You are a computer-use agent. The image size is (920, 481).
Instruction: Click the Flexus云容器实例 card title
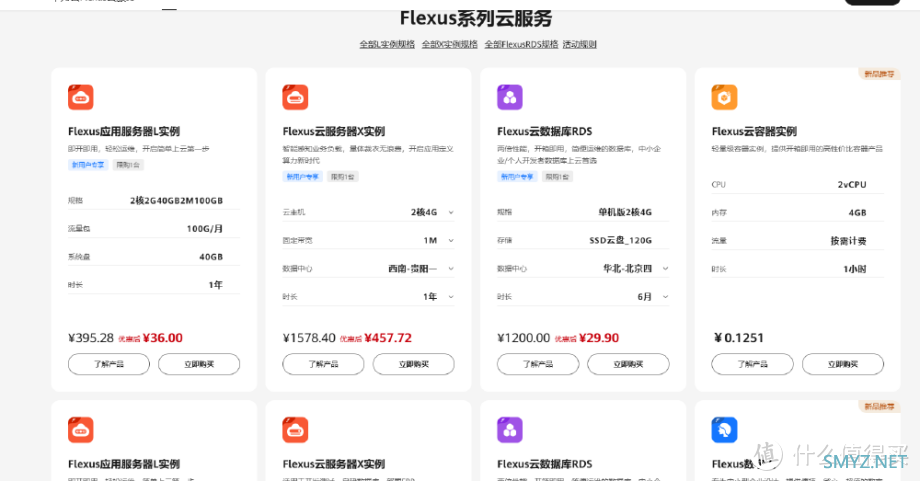pyautogui.click(x=754, y=131)
